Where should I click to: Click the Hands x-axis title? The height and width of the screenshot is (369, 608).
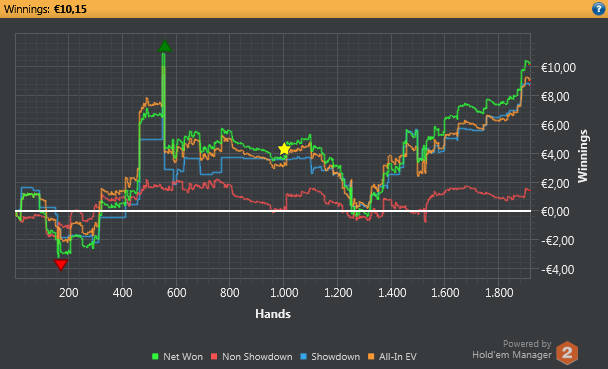pos(273,314)
